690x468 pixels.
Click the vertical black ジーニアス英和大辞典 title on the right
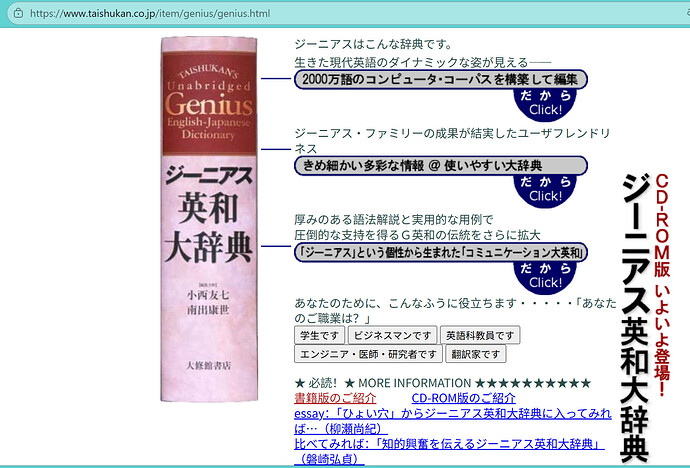pyautogui.click(x=633, y=318)
